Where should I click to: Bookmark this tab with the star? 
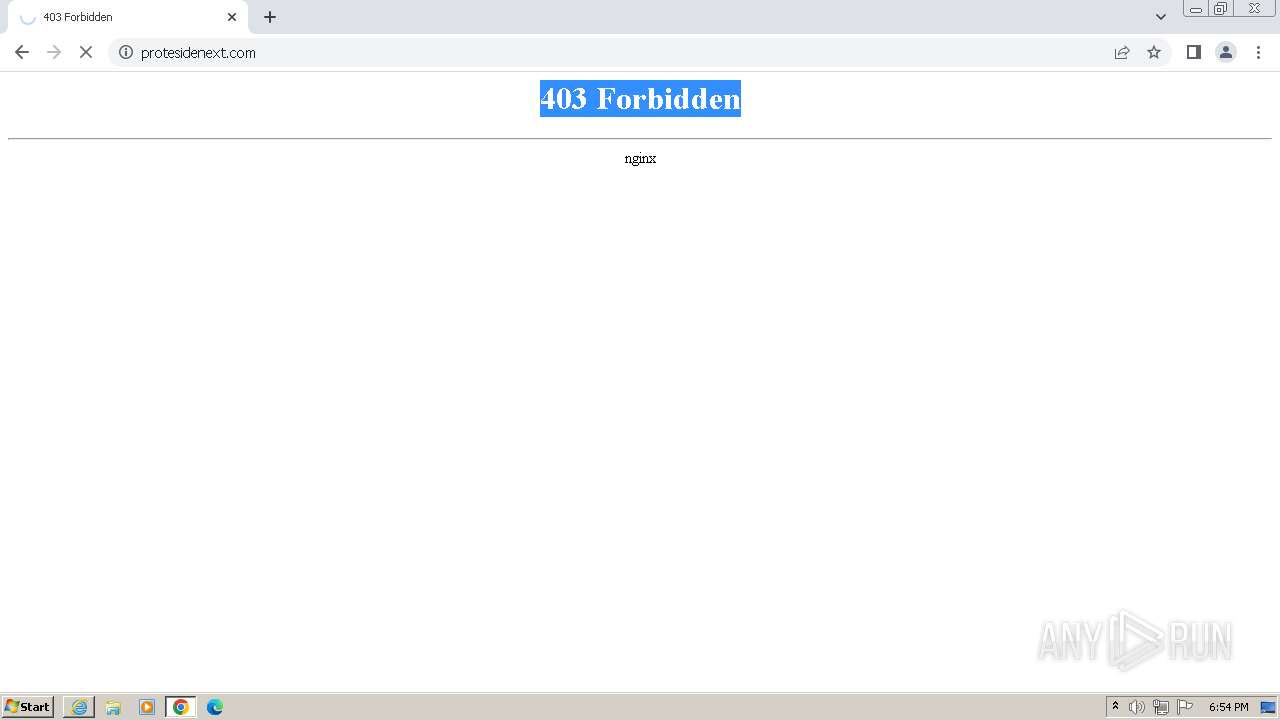[1154, 52]
